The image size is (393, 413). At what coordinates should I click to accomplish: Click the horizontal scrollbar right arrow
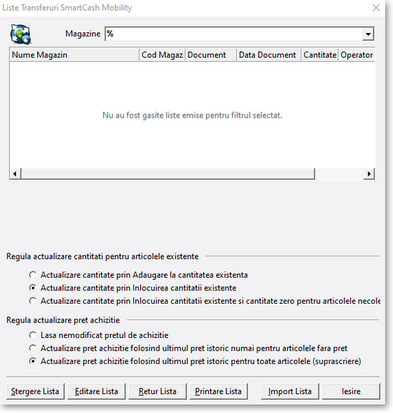[369, 174]
